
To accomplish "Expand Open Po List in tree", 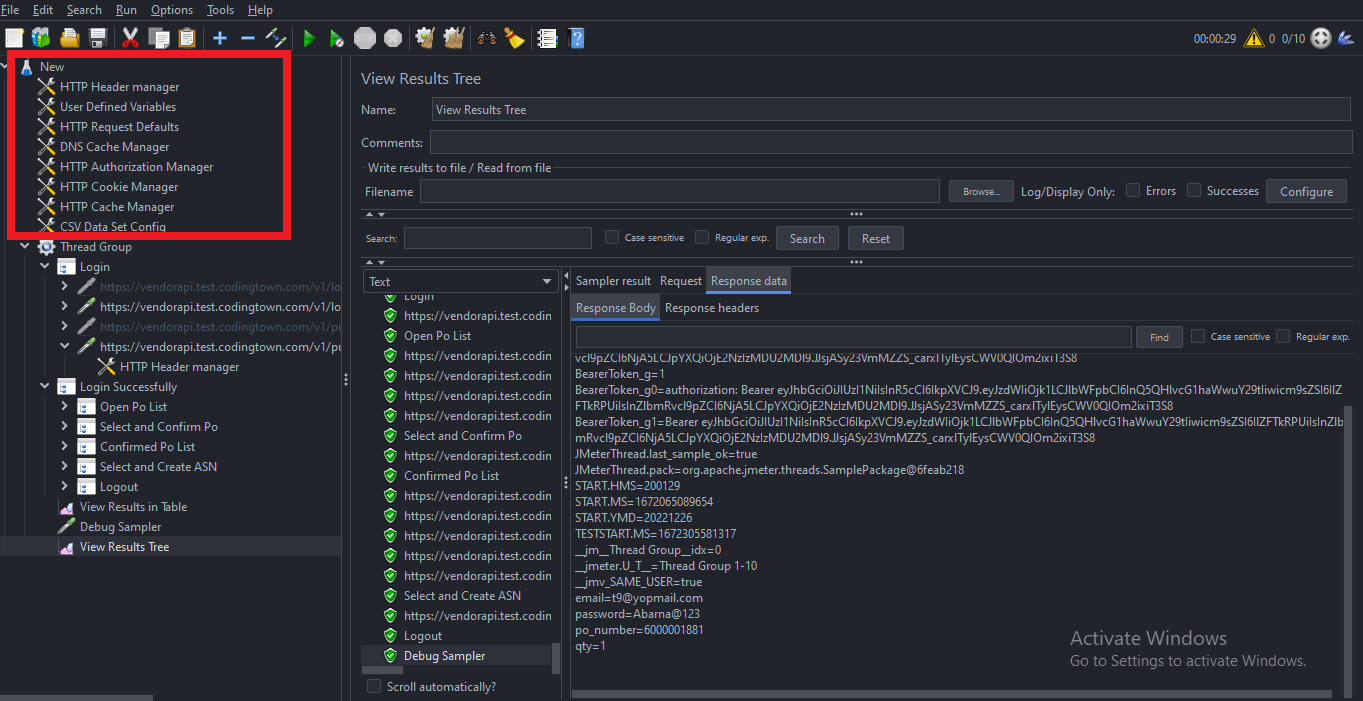I will [x=65, y=407].
